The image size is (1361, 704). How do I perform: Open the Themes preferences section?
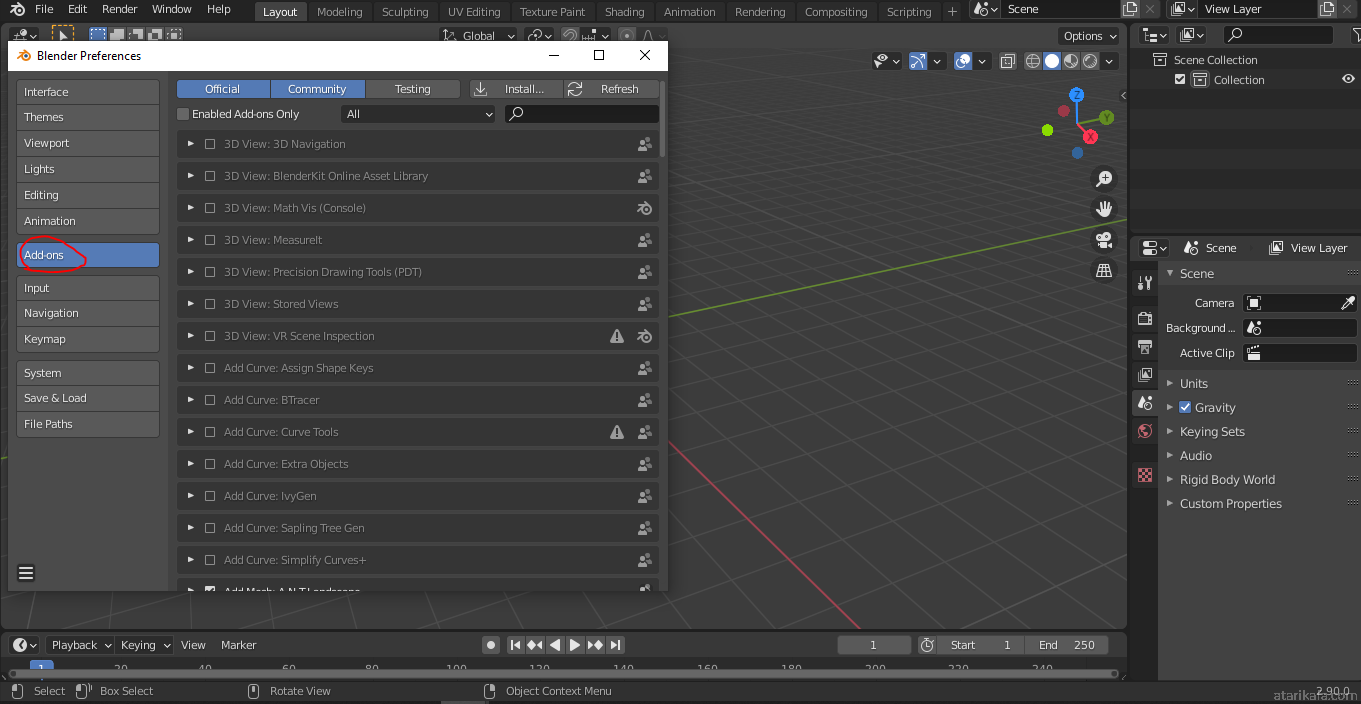pos(88,117)
